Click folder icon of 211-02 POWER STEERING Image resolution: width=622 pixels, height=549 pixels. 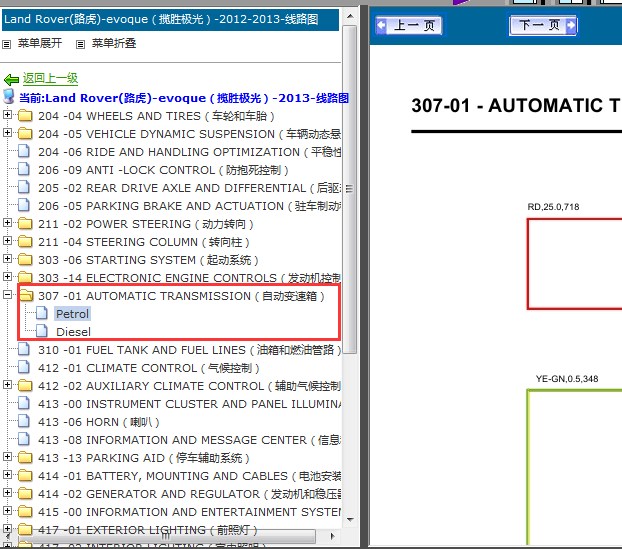click(25, 223)
